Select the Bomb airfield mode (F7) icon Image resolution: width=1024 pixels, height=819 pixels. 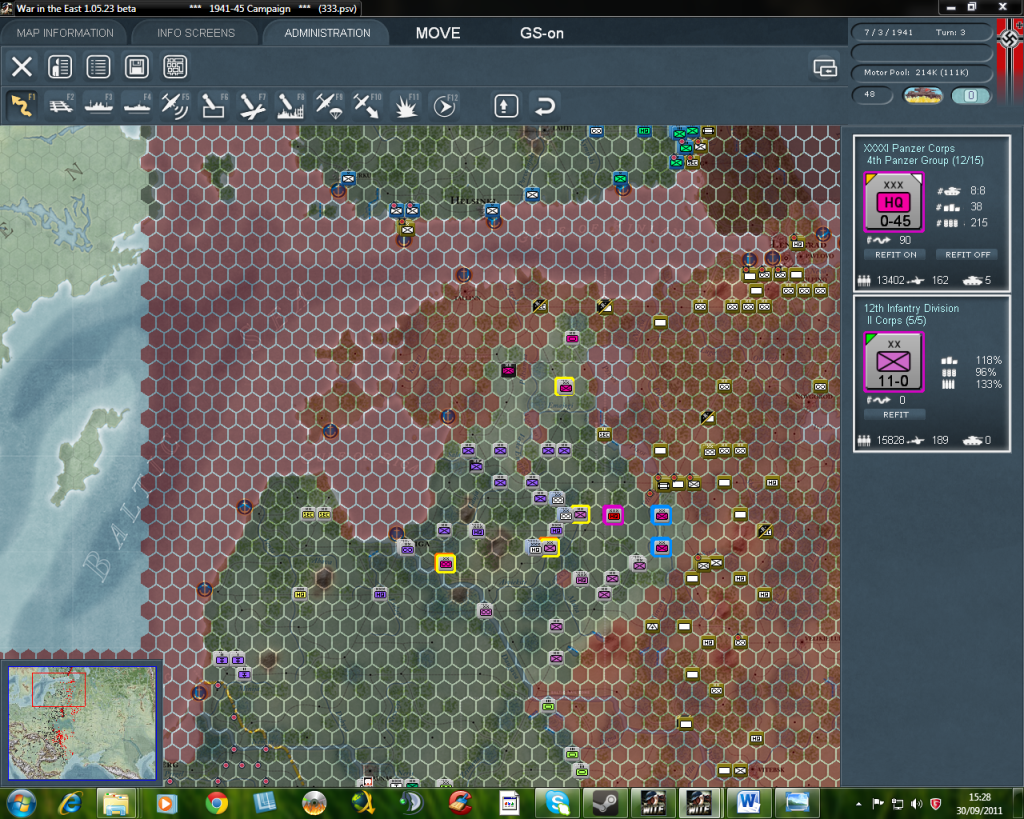point(252,105)
